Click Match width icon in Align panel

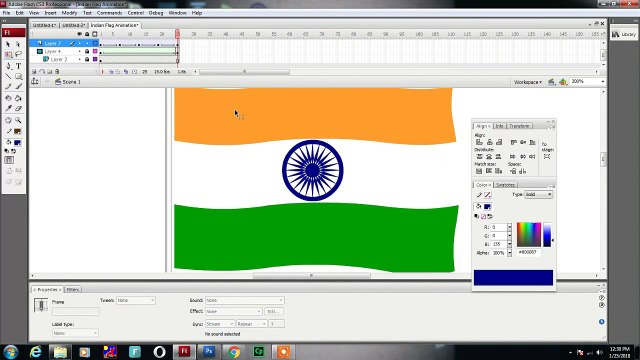coord(480,171)
